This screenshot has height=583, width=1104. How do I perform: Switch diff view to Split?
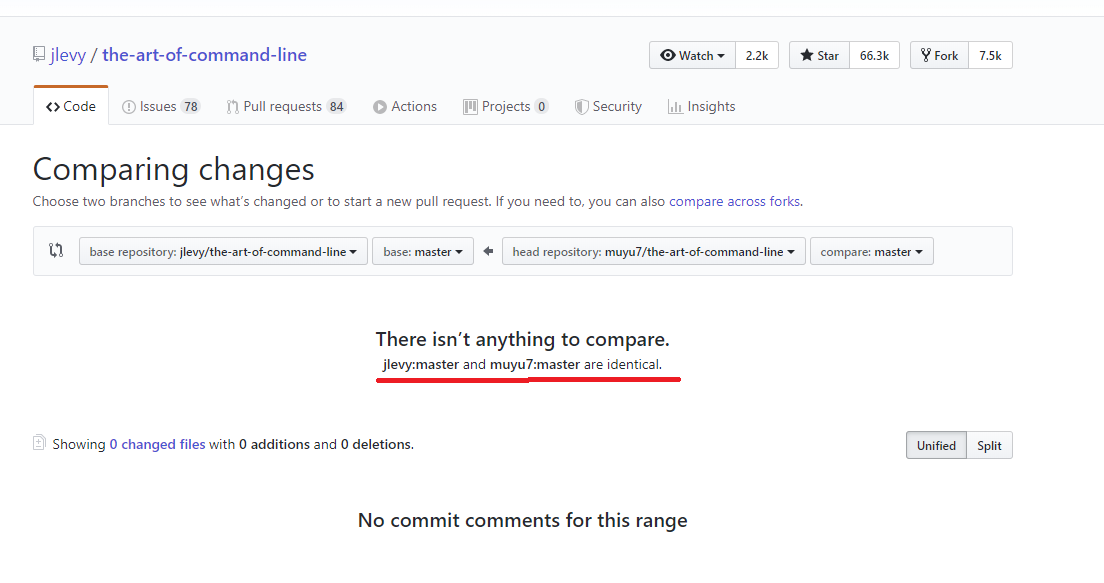[x=989, y=446]
